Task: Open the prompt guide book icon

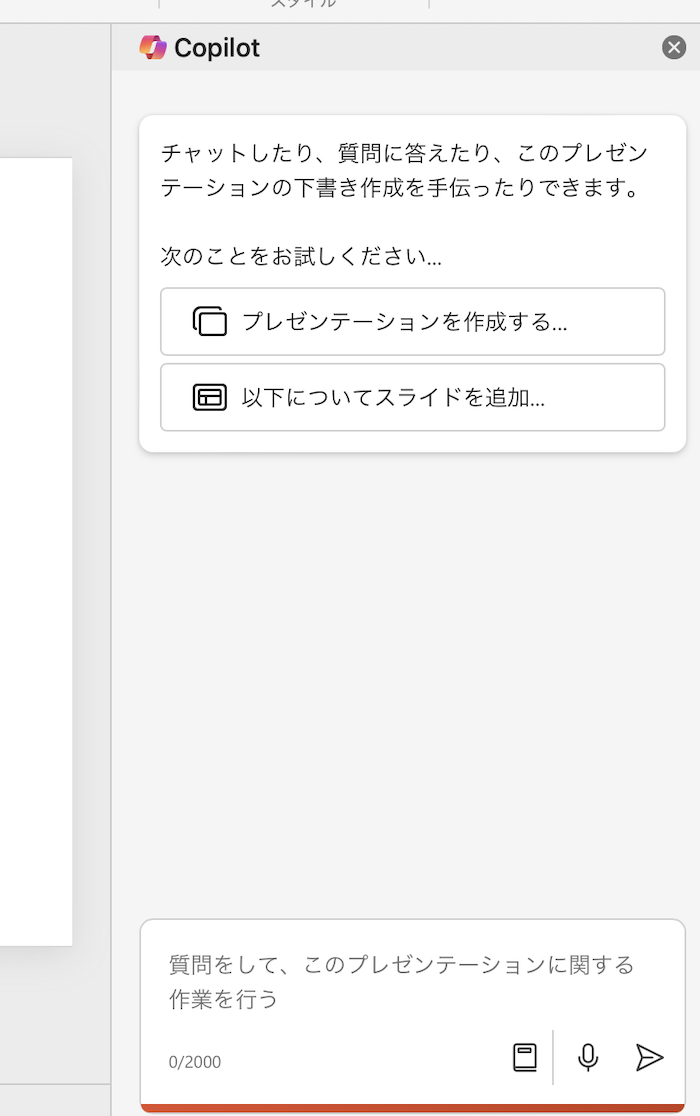Action: coord(525,1057)
